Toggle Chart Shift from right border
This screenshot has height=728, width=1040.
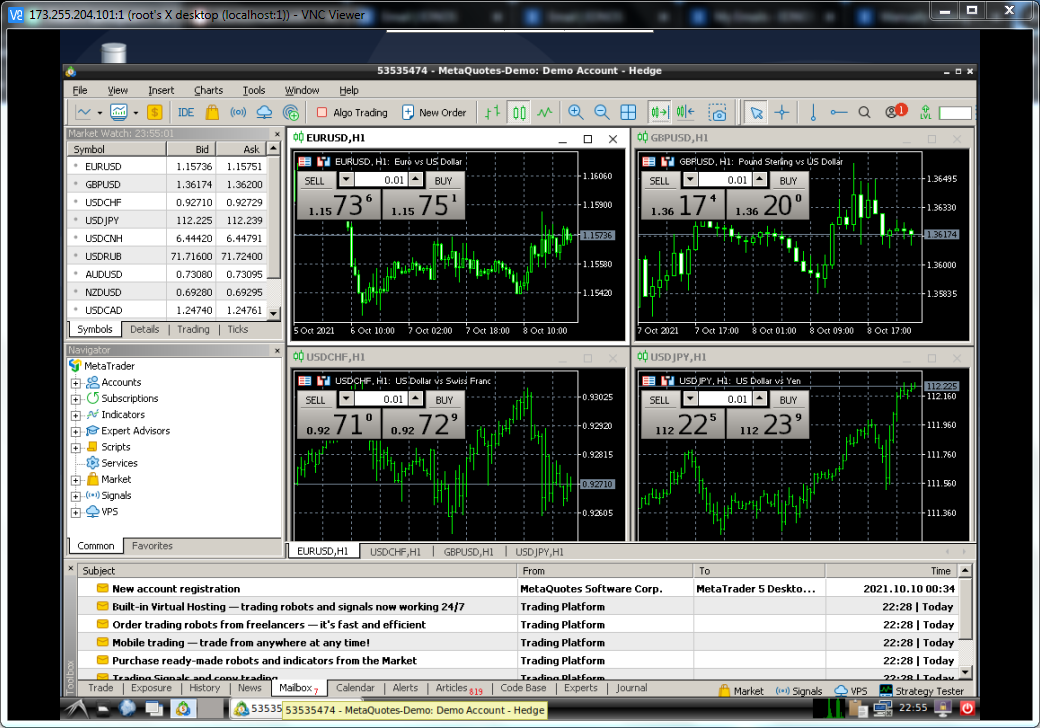point(686,113)
